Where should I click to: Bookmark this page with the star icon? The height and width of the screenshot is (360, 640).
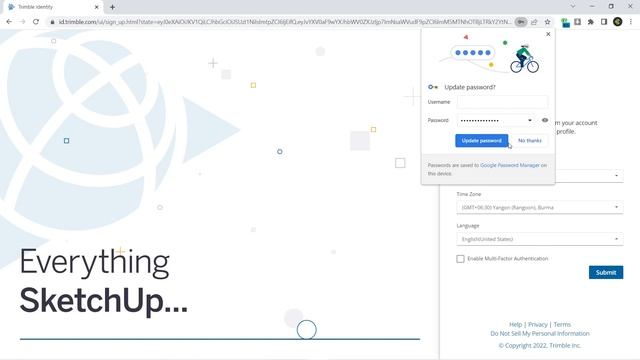pyautogui.click(x=548, y=22)
